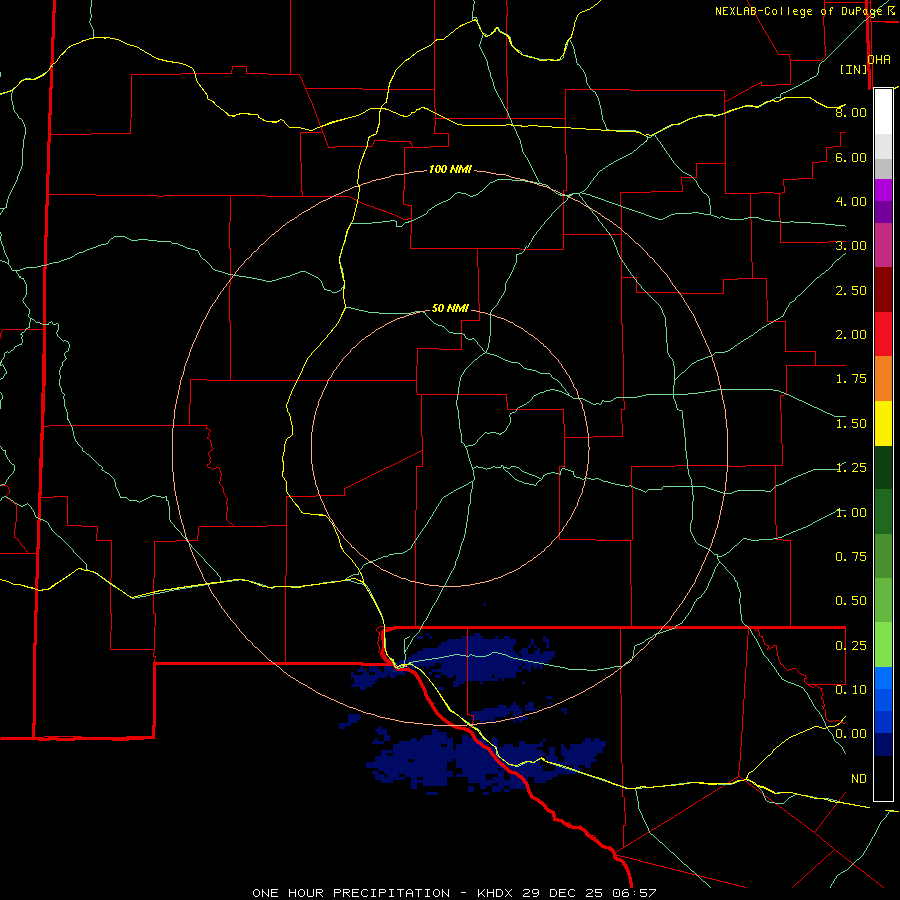This screenshot has height=900, width=900.
Task: Pick the black ND legend swatch
Action: (883, 778)
